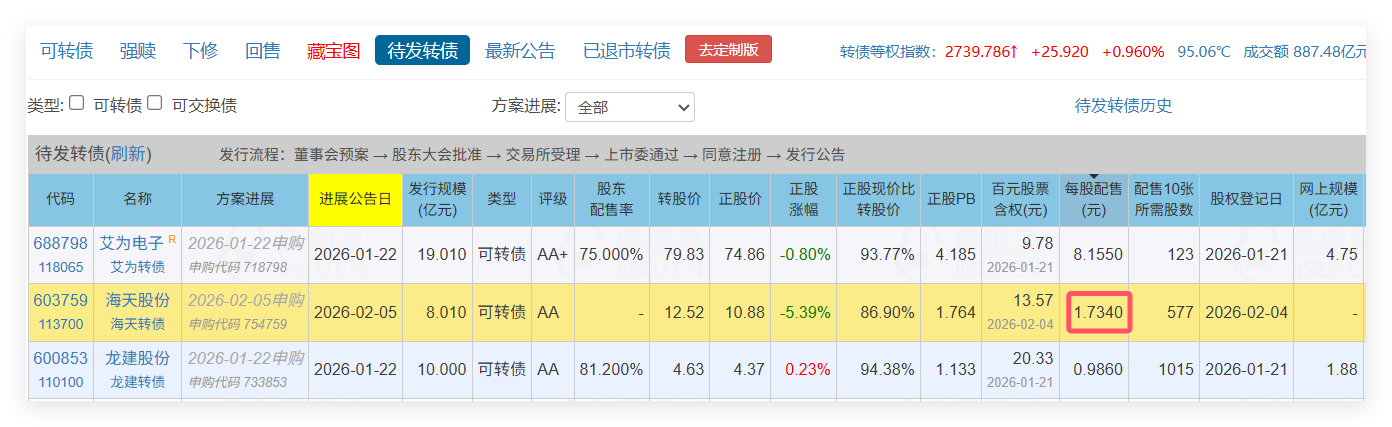The image size is (1392, 427).
Task: Select the 最新公告 tab
Action: click(x=520, y=51)
